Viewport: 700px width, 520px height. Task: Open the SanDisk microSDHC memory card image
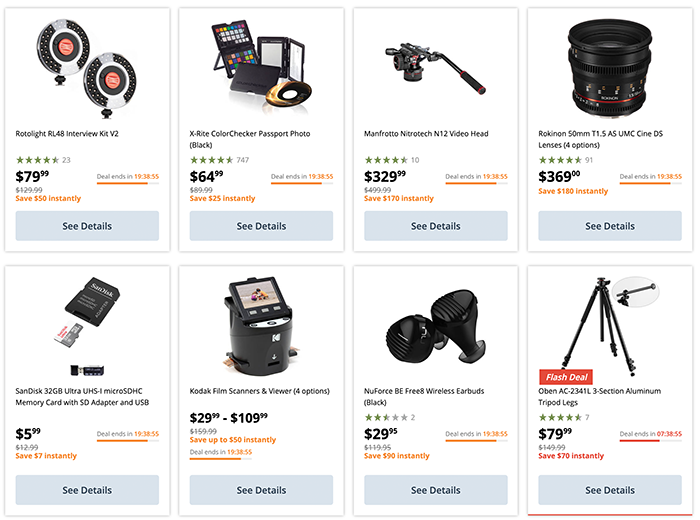(87, 326)
